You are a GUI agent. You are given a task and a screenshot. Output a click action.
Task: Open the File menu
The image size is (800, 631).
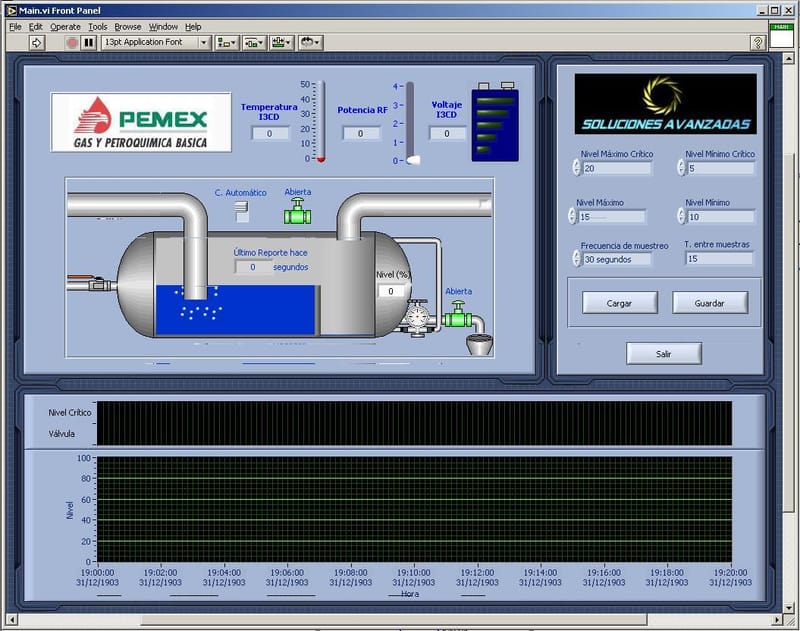pyautogui.click(x=15, y=27)
